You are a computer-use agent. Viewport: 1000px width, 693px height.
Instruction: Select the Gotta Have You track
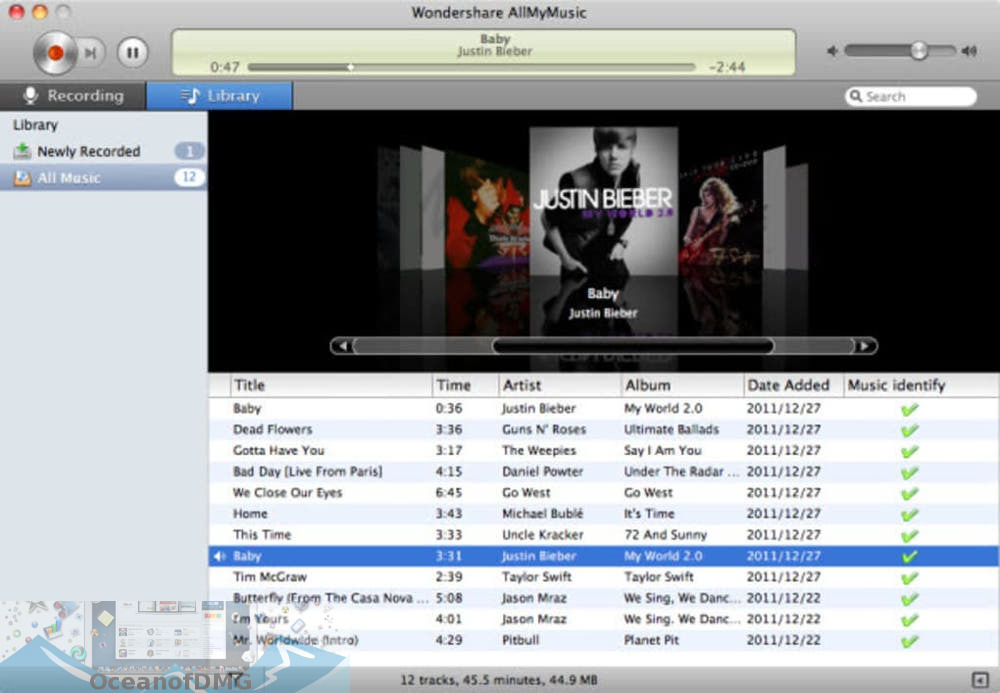pyautogui.click(x=603, y=451)
